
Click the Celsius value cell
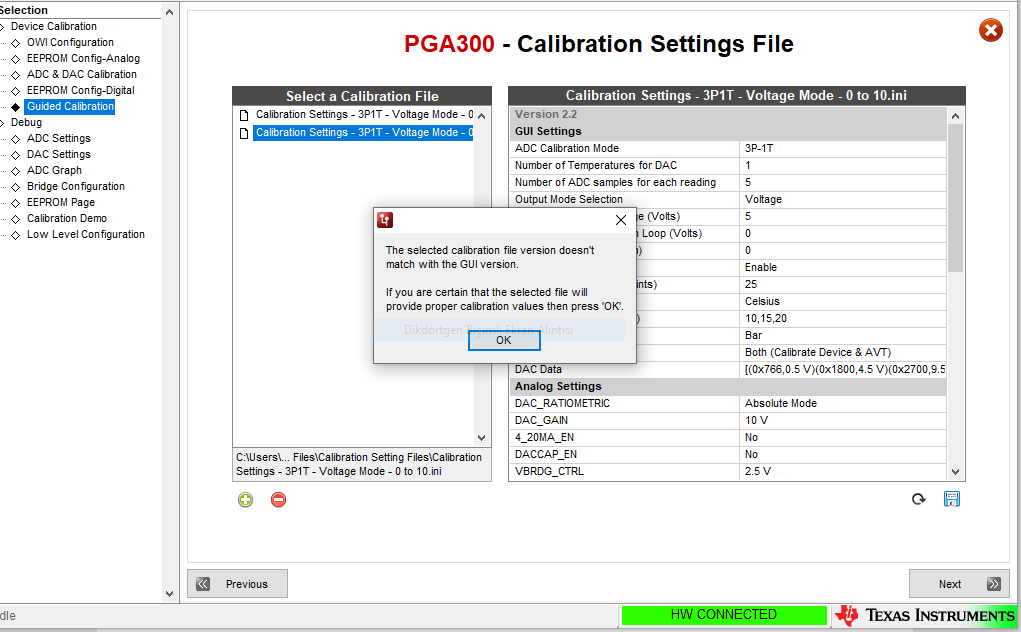click(843, 301)
